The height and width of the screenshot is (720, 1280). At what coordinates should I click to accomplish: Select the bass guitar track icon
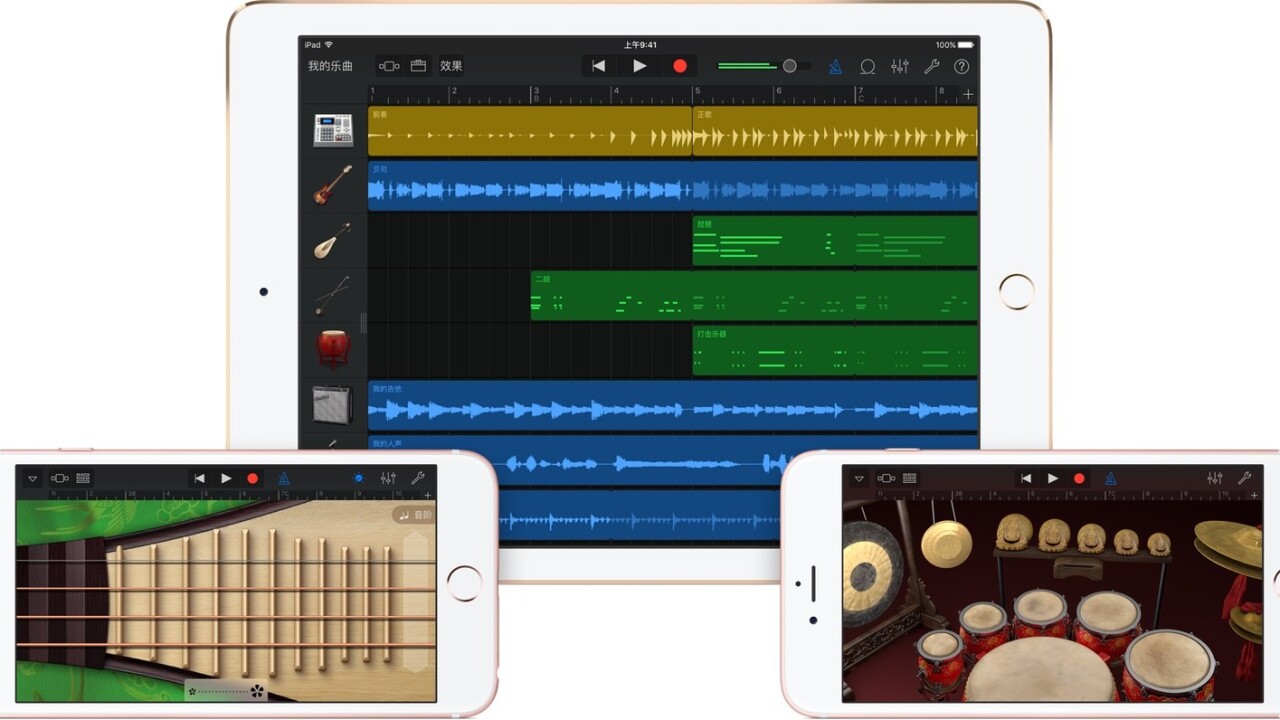333,186
